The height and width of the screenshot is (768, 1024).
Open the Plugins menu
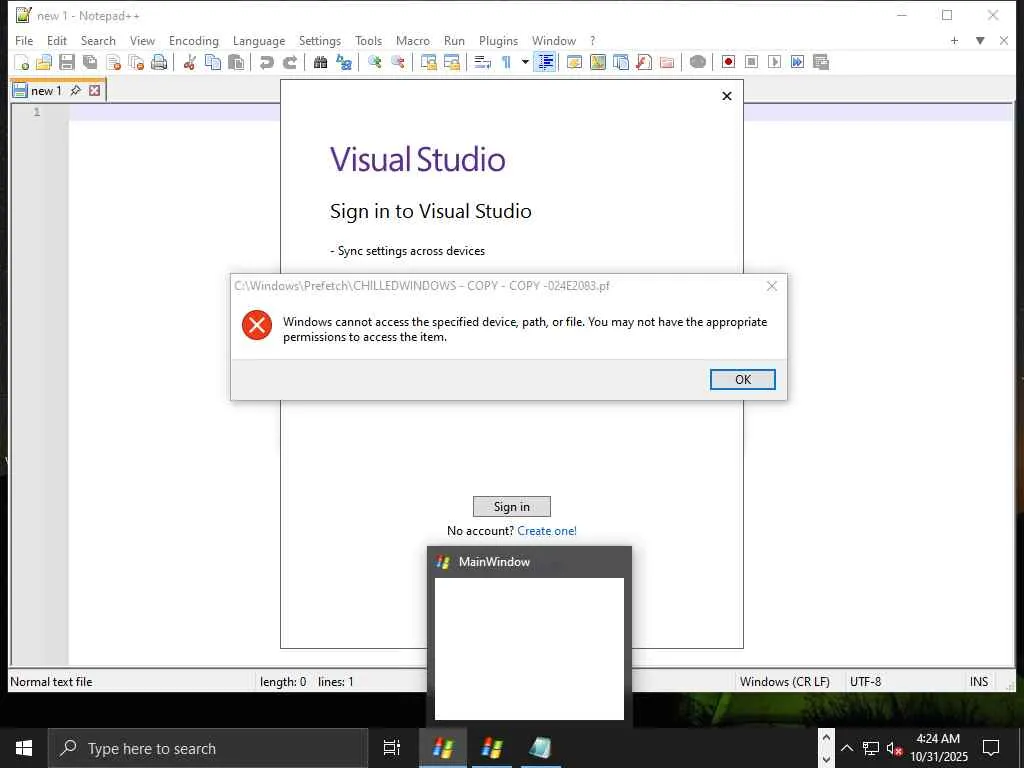(498, 40)
